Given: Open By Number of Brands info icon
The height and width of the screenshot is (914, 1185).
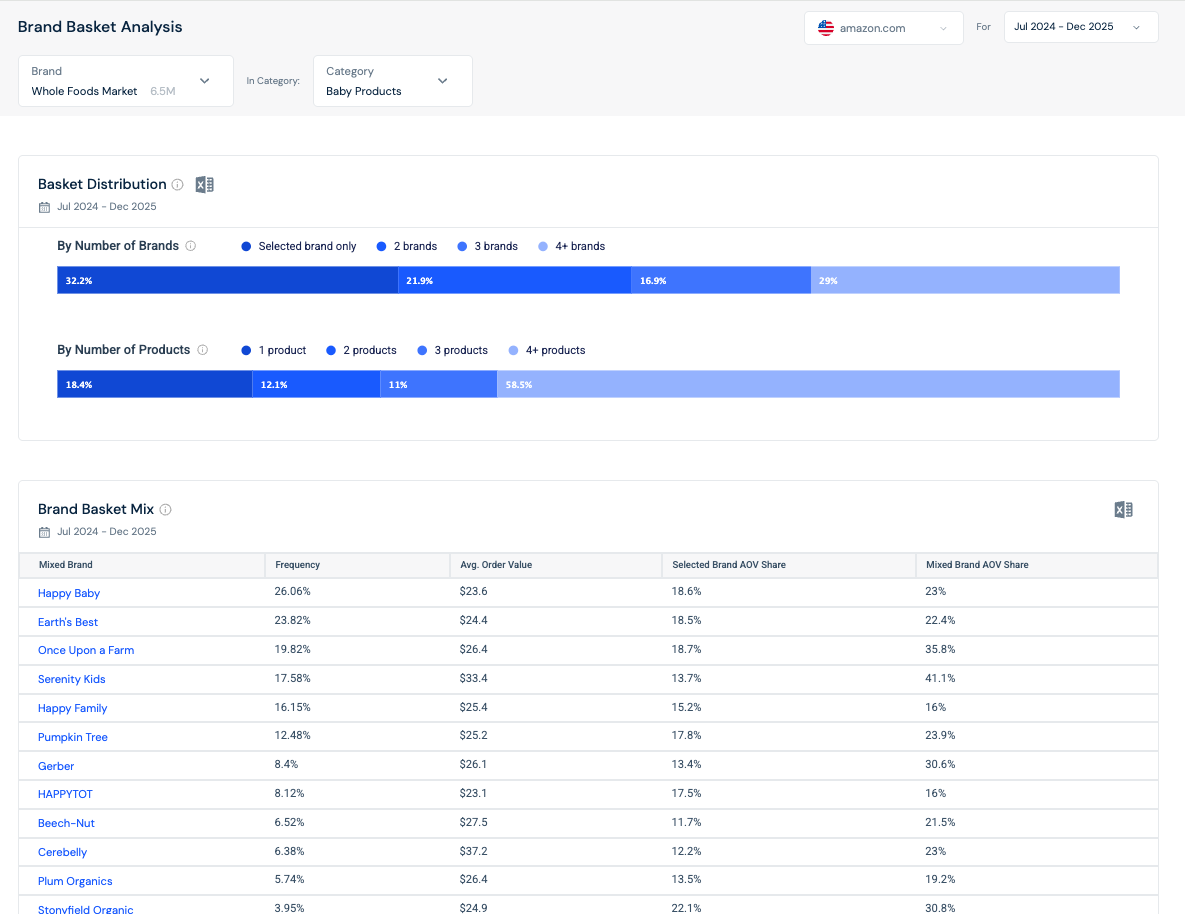Looking at the screenshot, I should [190, 246].
